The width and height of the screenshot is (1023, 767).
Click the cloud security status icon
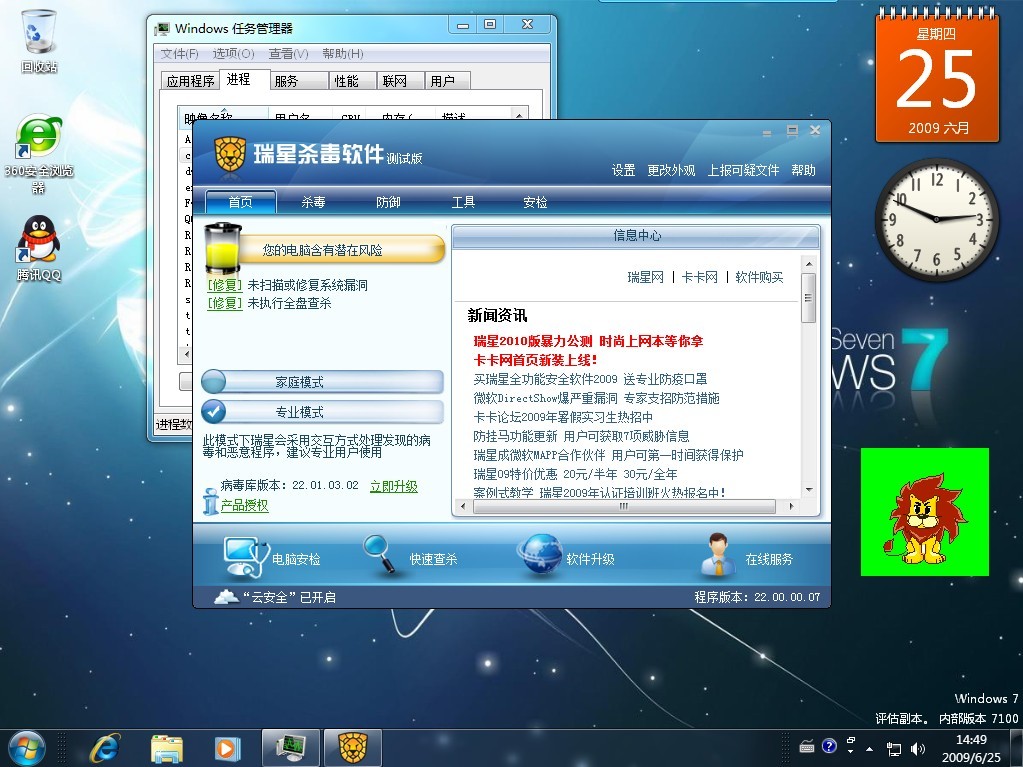click(x=226, y=596)
